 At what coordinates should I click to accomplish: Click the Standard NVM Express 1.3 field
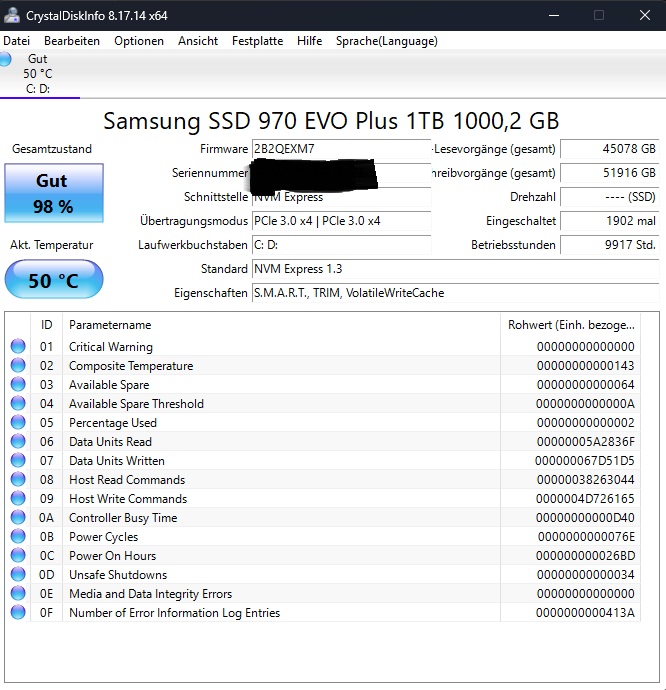pyautogui.click(x=456, y=269)
